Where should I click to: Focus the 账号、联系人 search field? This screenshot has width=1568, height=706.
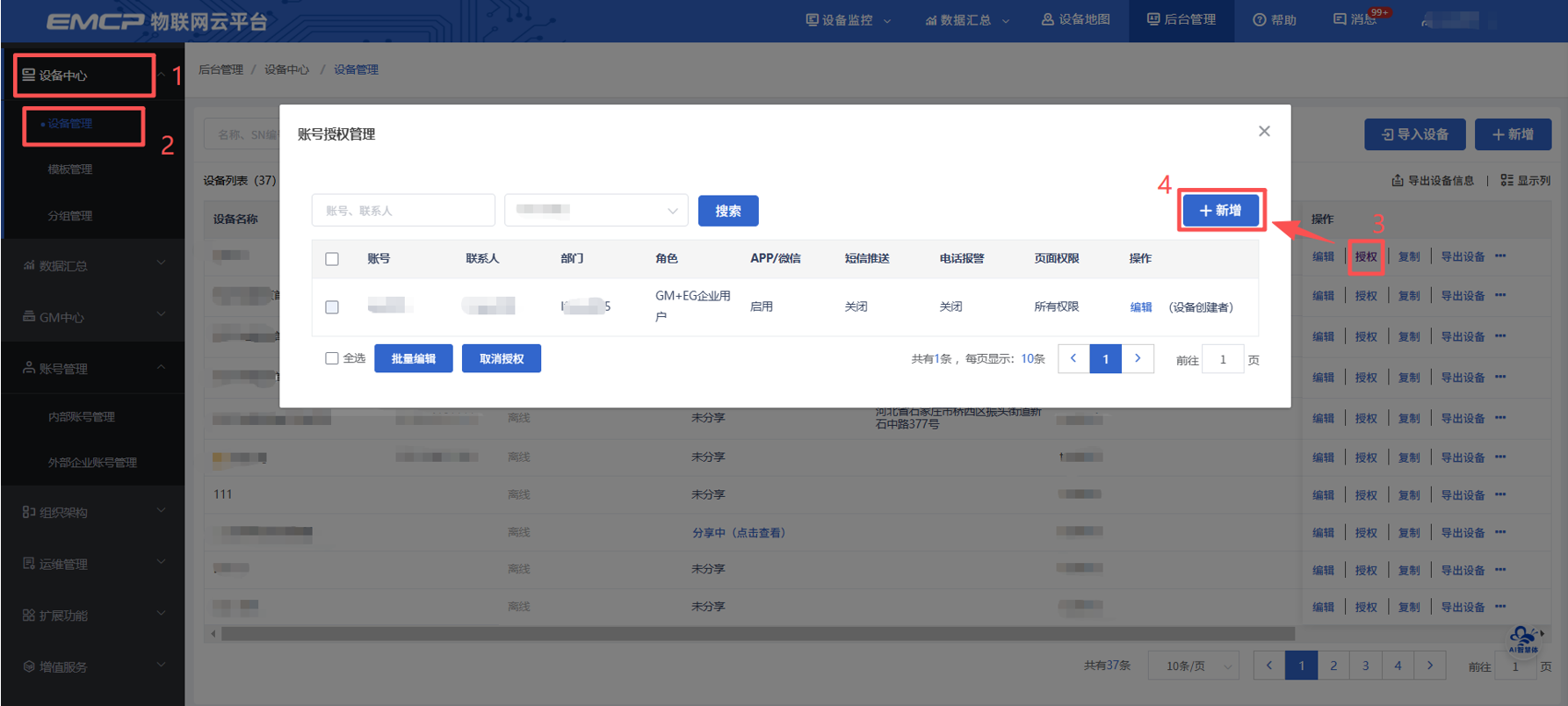[403, 211]
